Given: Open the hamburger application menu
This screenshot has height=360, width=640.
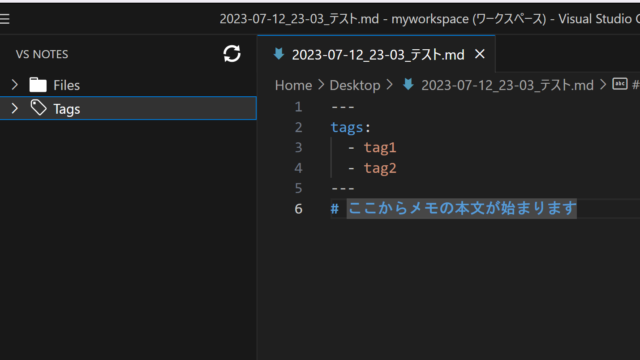Looking at the screenshot, I should coord(4,19).
